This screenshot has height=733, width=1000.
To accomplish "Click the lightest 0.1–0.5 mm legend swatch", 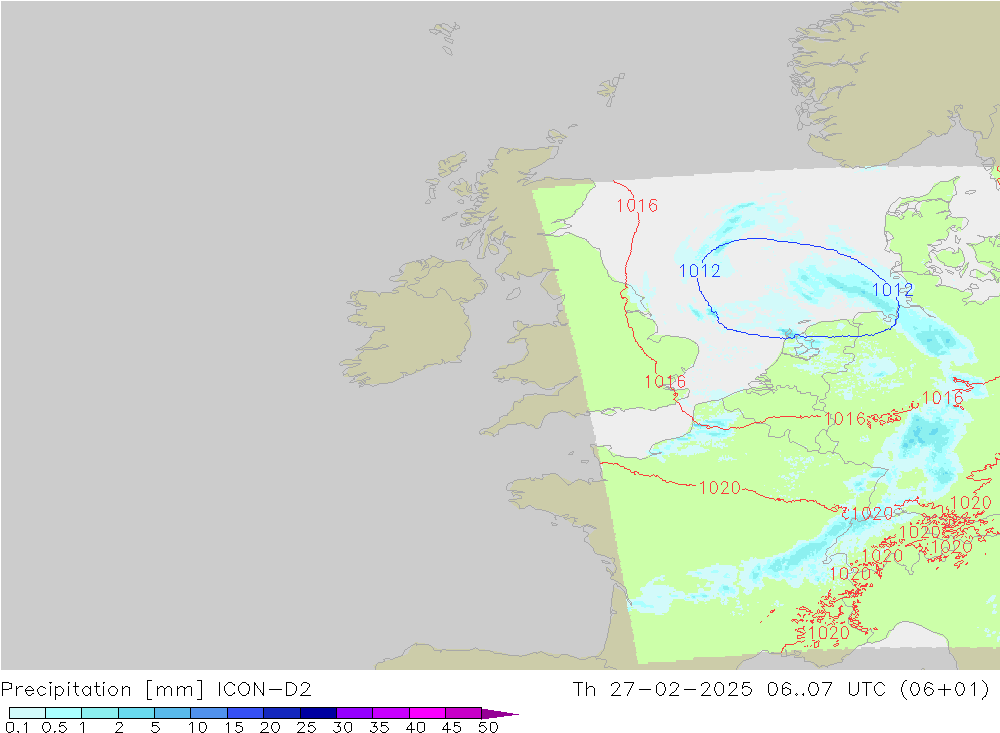I will pos(27,713).
